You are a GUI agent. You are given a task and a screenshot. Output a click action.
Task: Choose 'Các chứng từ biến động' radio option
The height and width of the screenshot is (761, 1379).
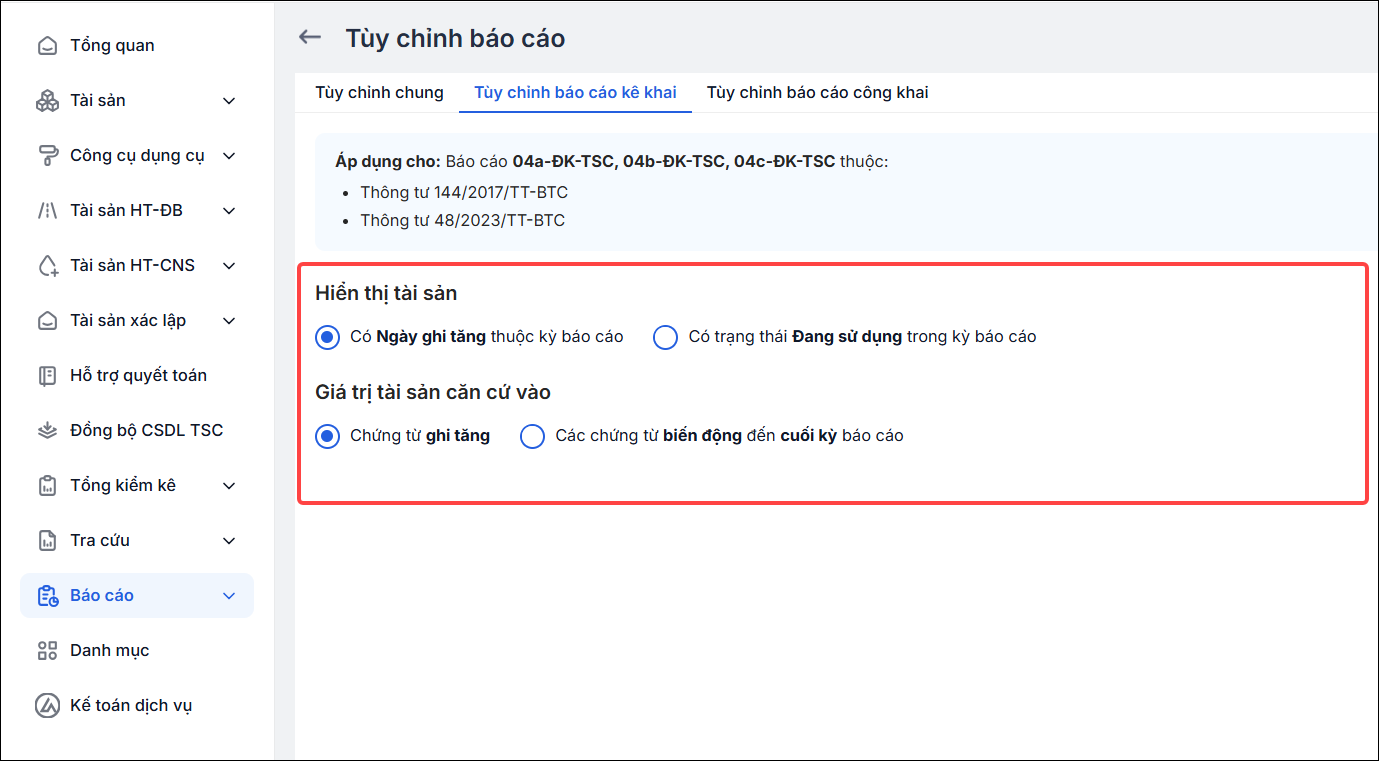coord(533,436)
